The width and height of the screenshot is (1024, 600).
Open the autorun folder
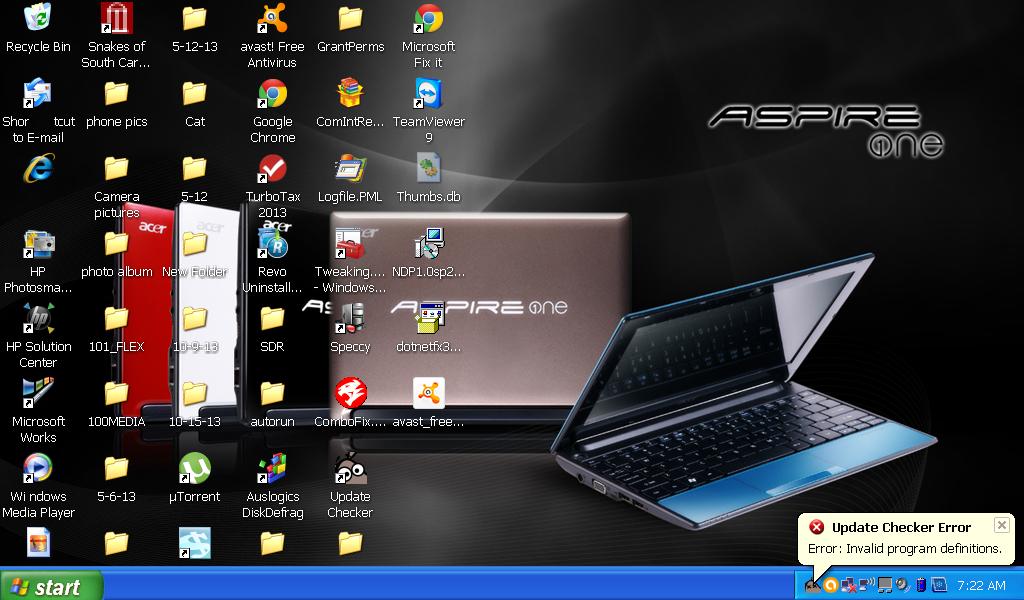coord(272,394)
